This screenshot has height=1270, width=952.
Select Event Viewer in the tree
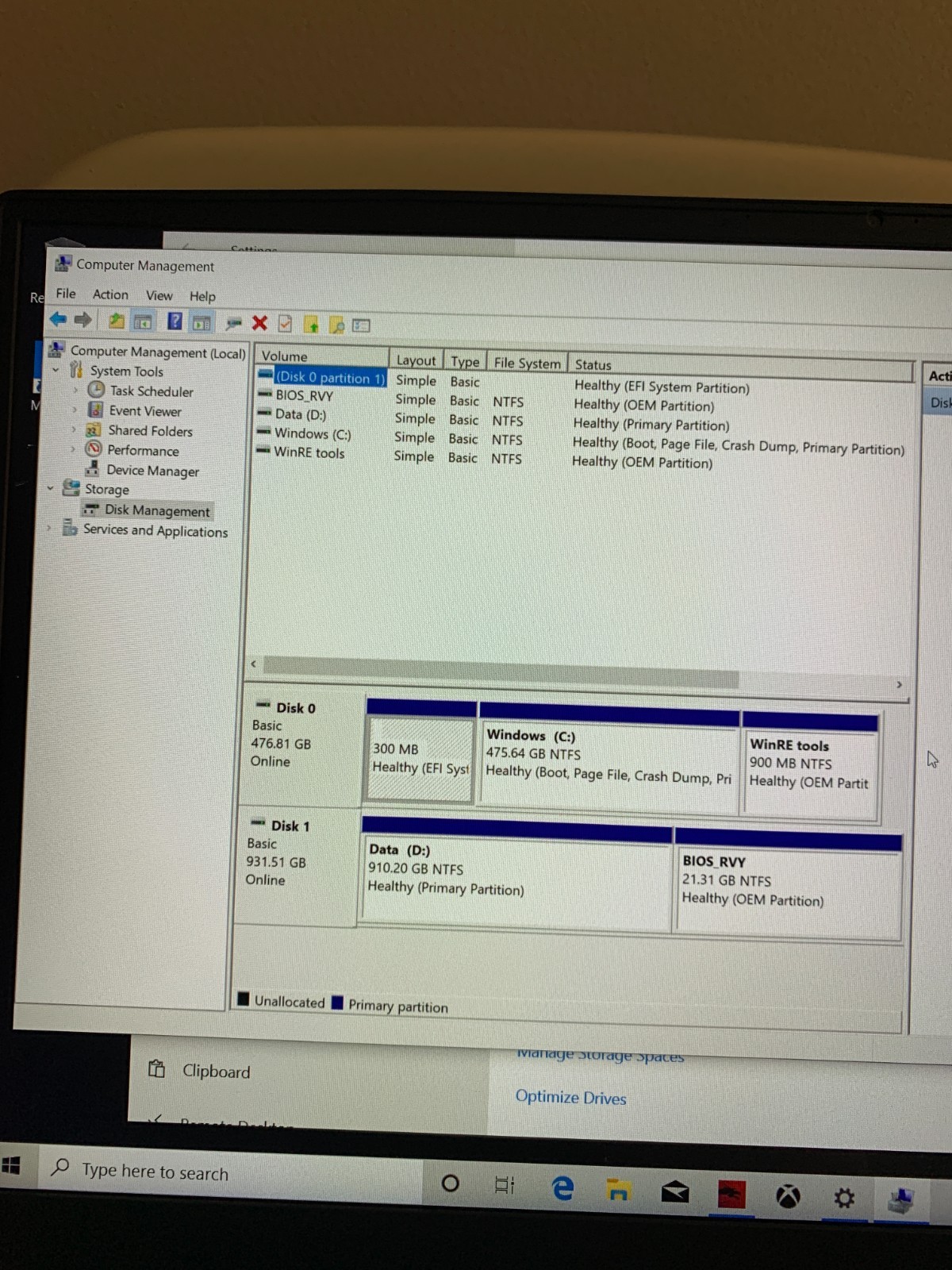[x=145, y=411]
